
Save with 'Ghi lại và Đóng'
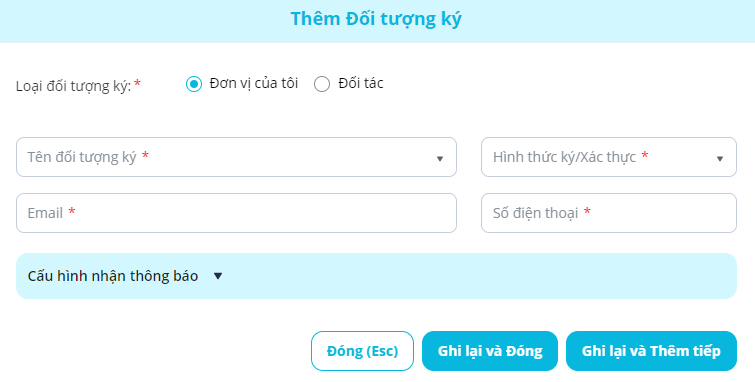coord(490,351)
